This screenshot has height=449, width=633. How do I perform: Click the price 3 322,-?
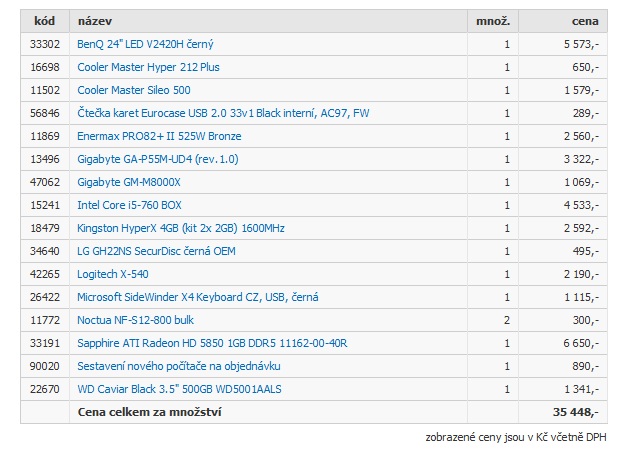pos(581,159)
